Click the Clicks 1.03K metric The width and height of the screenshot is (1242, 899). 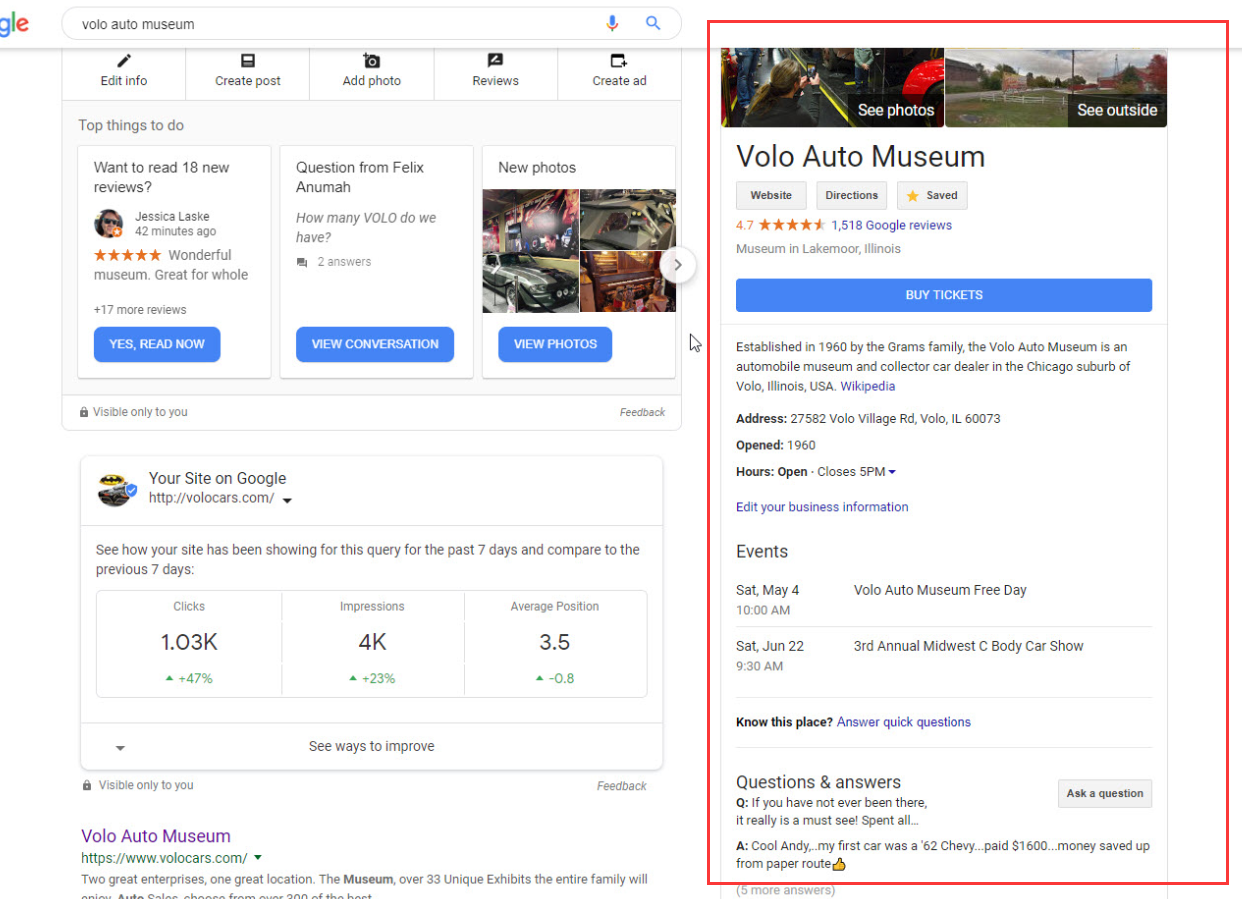(189, 643)
